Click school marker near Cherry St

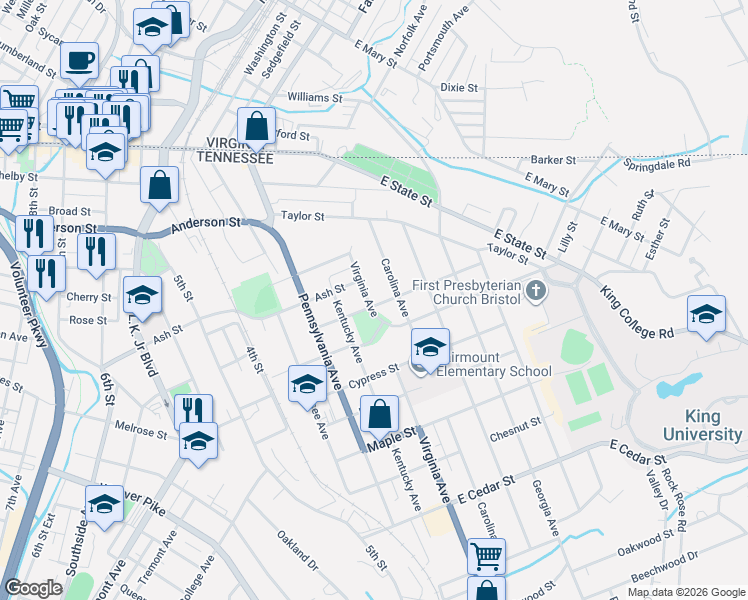tap(142, 296)
